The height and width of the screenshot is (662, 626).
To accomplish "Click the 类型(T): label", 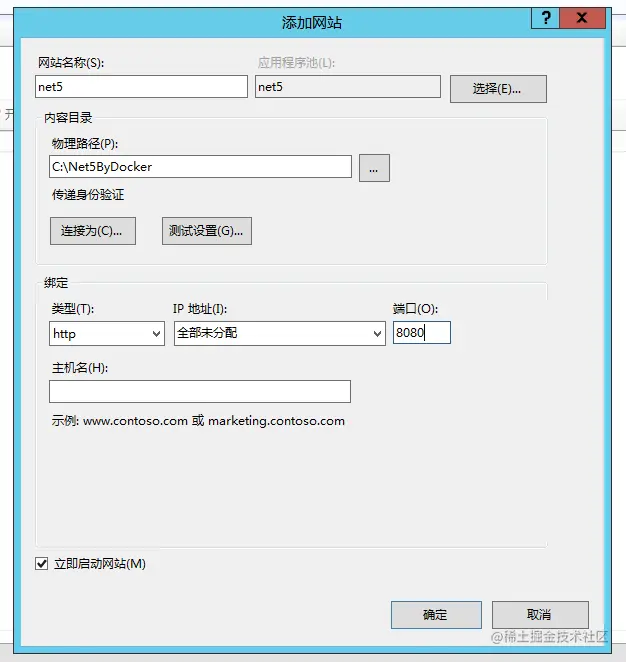I will click(73, 309).
